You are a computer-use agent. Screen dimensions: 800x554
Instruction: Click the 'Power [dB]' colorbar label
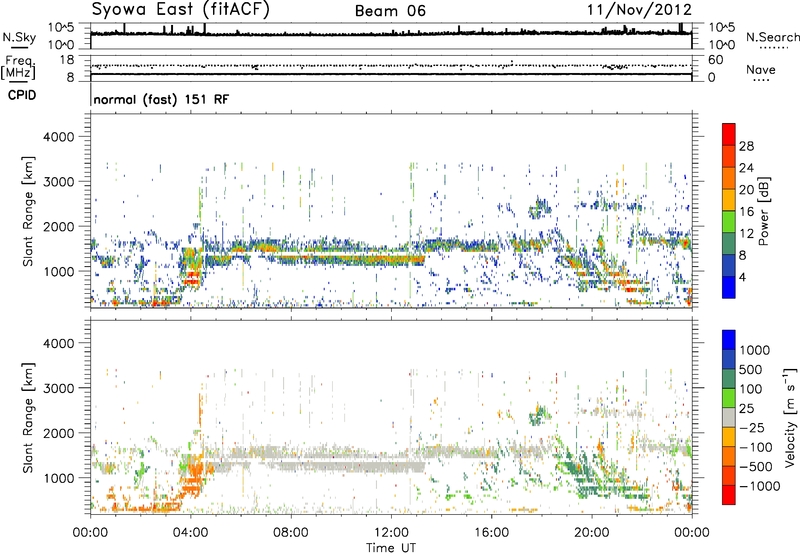click(763, 211)
